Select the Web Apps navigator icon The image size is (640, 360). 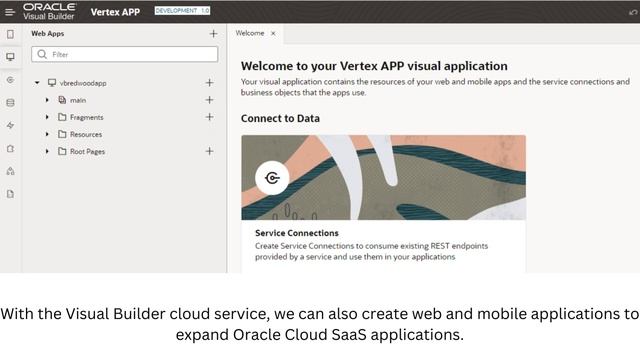[10, 57]
